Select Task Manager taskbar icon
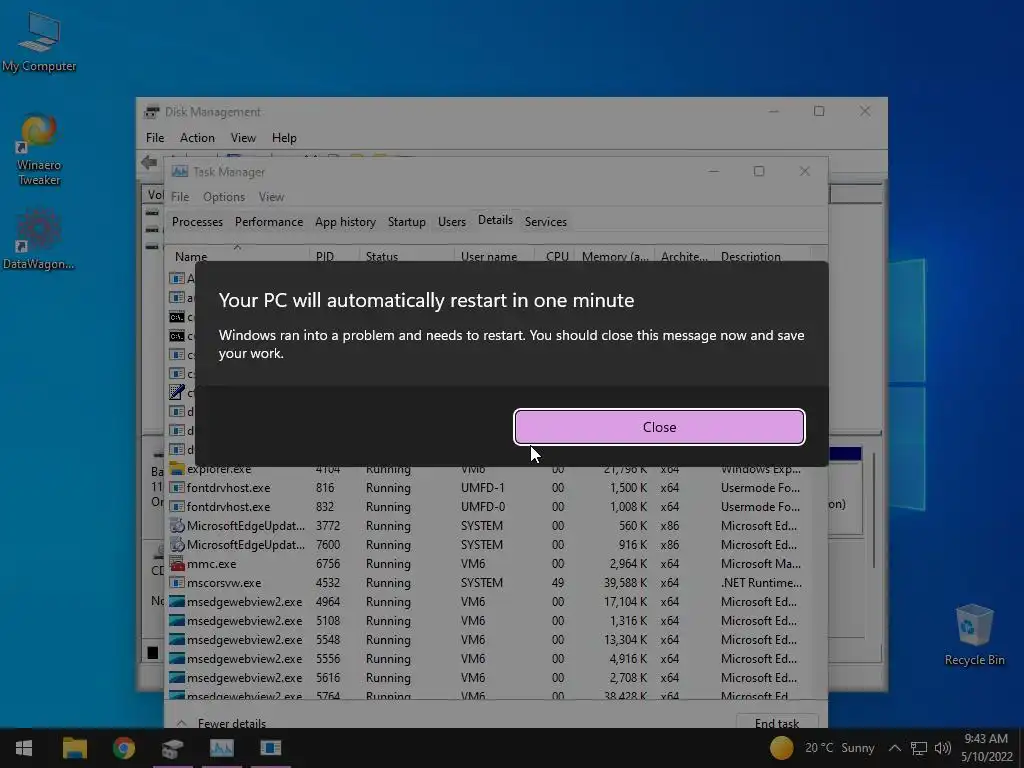 coord(221,748)
